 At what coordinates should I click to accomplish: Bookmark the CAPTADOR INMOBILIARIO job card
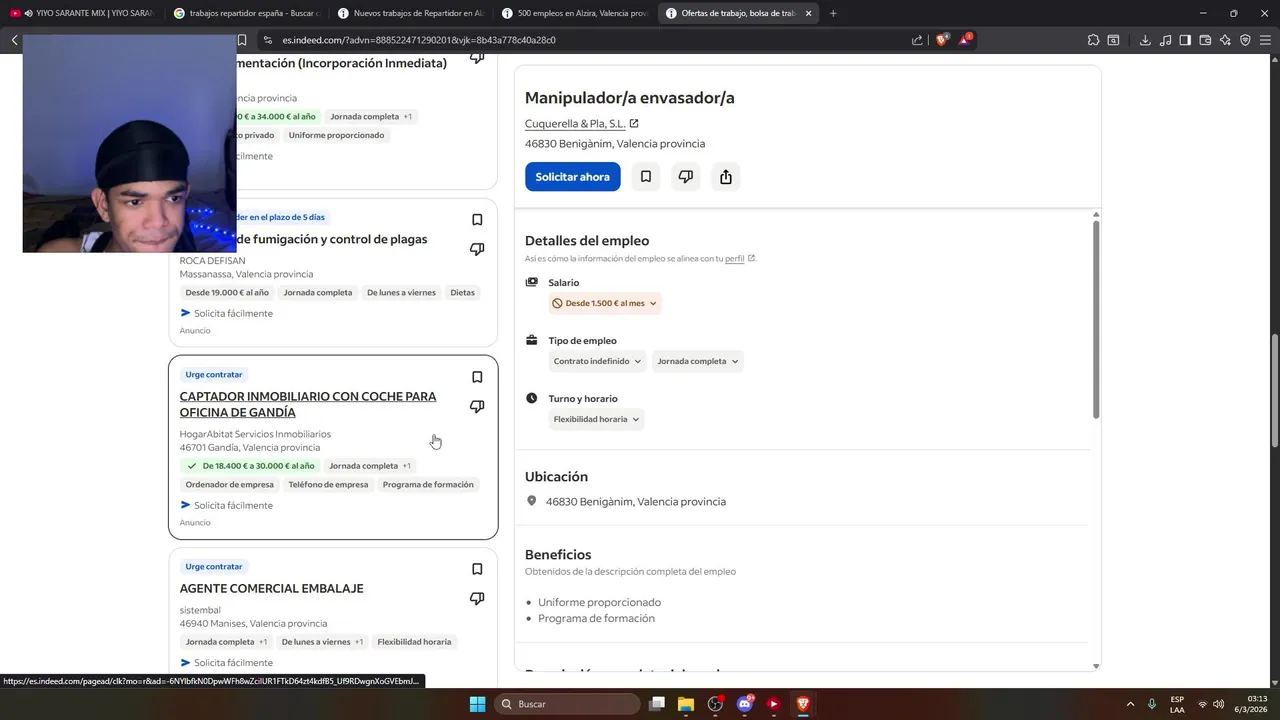pyautogui.click(x=477, y=377)
